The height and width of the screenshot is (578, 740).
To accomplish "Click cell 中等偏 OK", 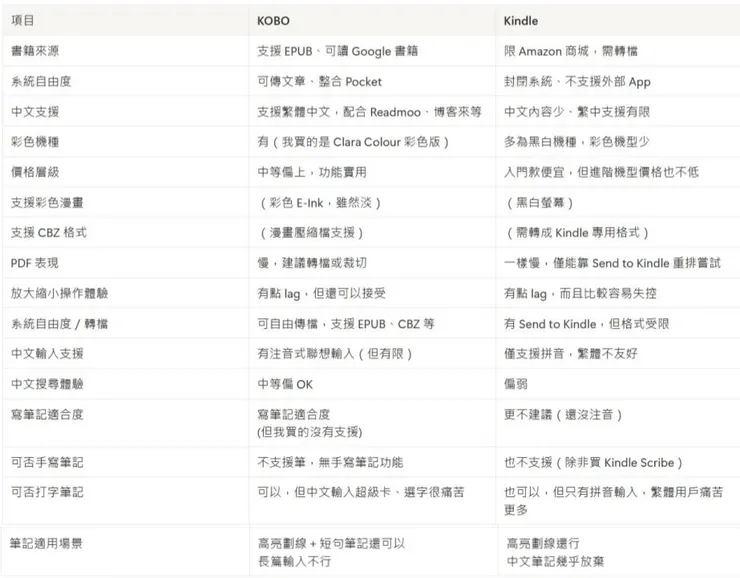I will [x=285, y=384].
